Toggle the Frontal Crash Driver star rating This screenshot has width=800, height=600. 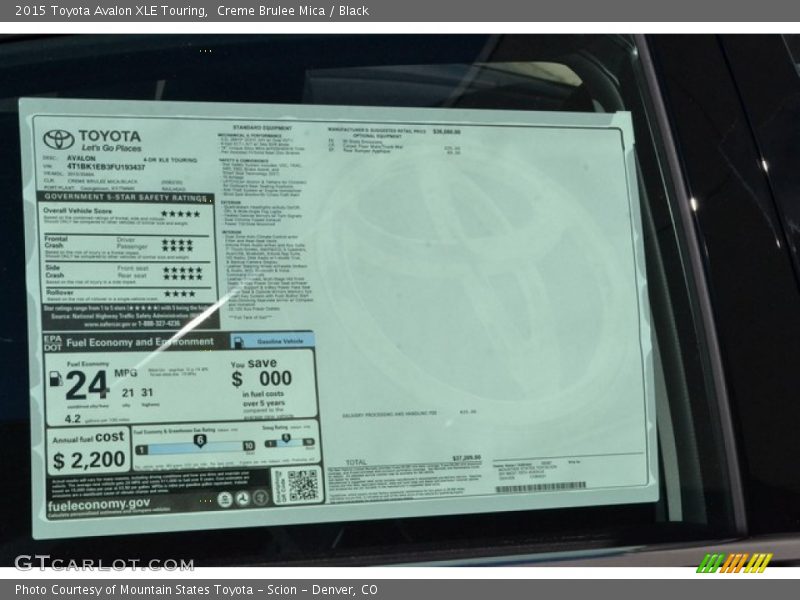point(179,241)
